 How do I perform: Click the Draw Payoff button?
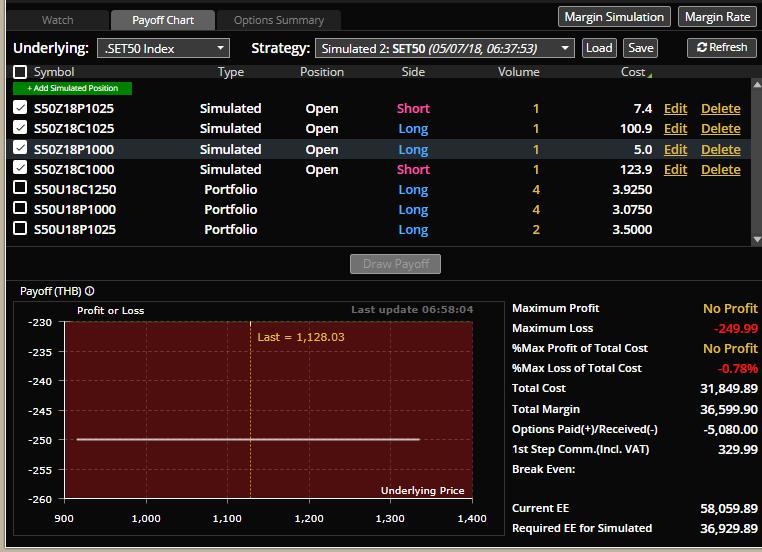point(396,264)
